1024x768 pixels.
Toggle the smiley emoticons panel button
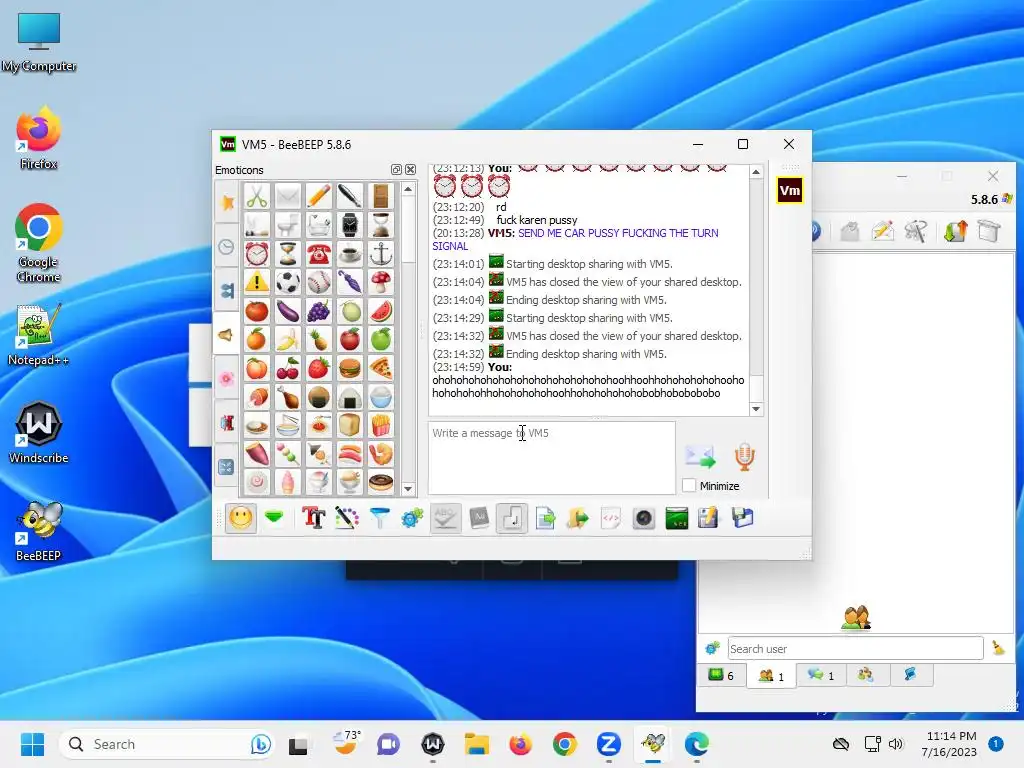[x=240, y=519]
